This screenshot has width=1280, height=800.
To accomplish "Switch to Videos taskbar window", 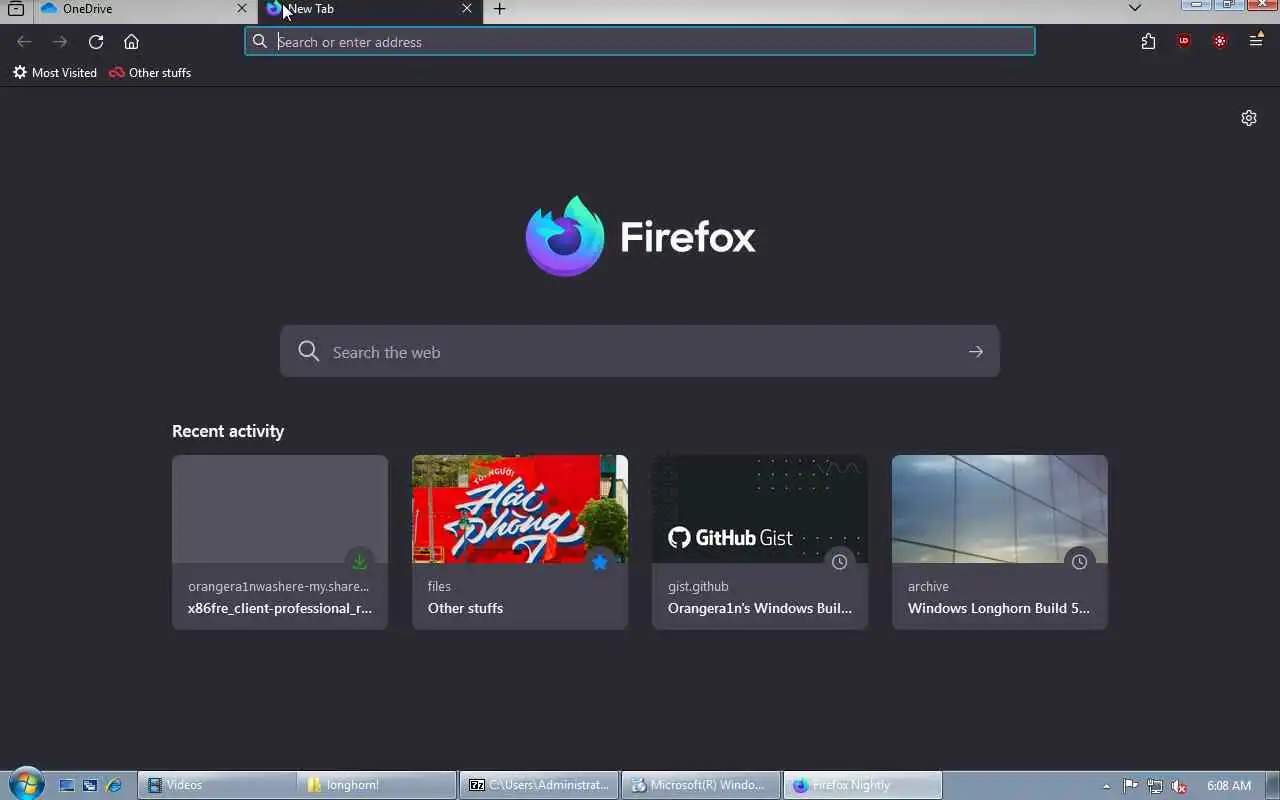I will pyautogui.click(x=217, y=785).
